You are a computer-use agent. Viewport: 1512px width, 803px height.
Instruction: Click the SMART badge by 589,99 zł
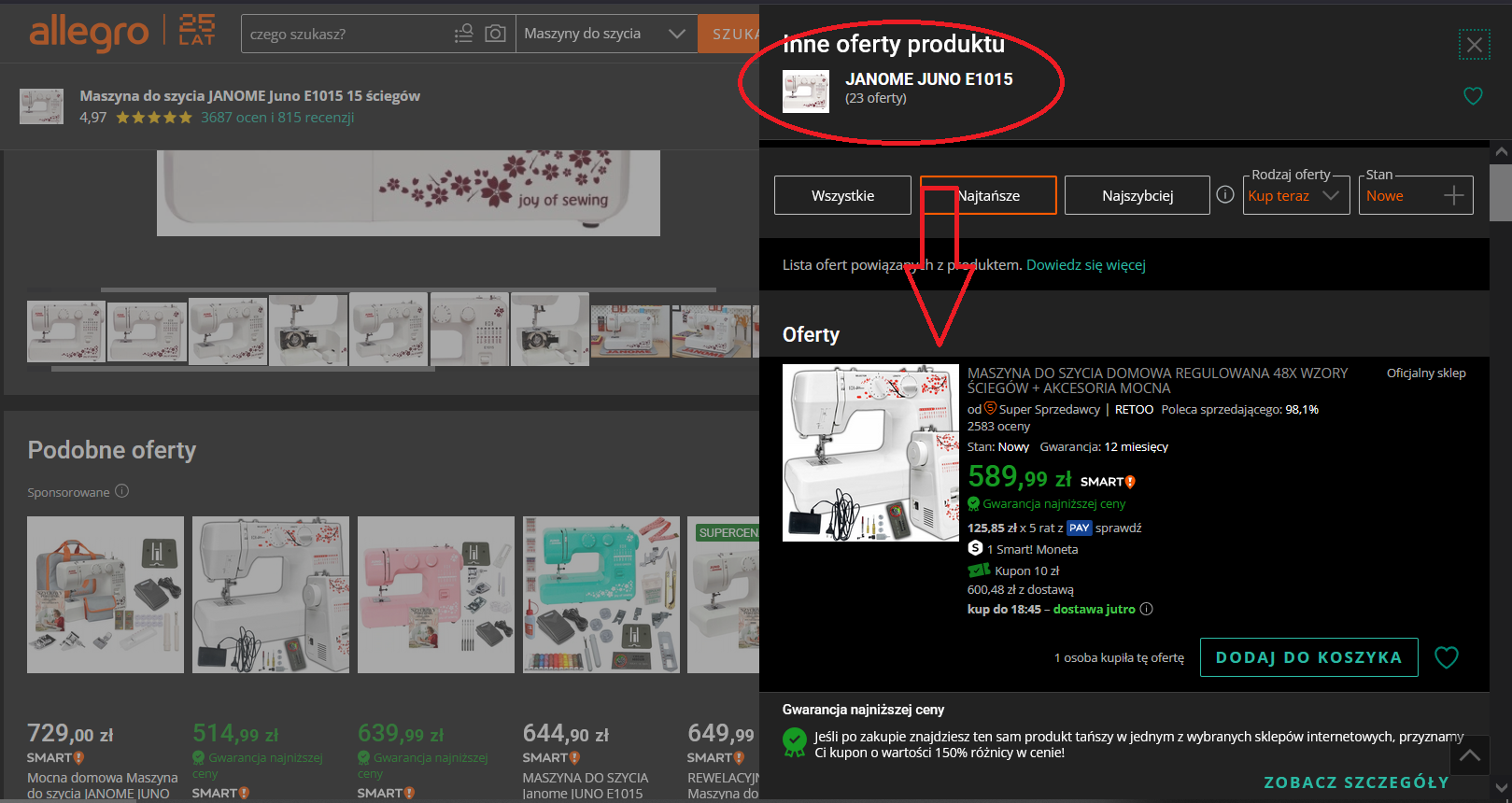1108,482
